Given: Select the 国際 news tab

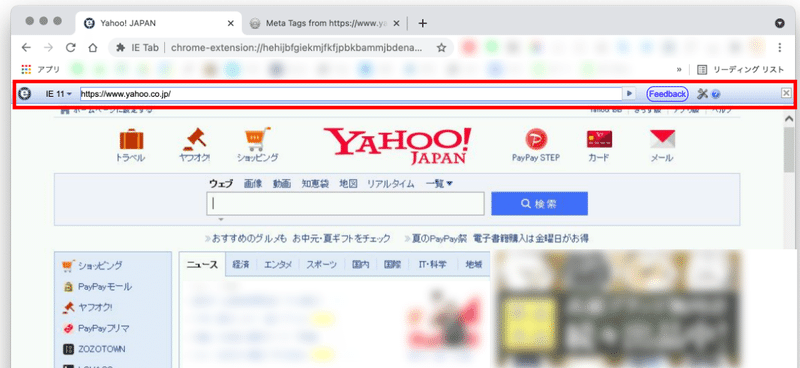Looking at the screenshot, I should click(392, 264).
